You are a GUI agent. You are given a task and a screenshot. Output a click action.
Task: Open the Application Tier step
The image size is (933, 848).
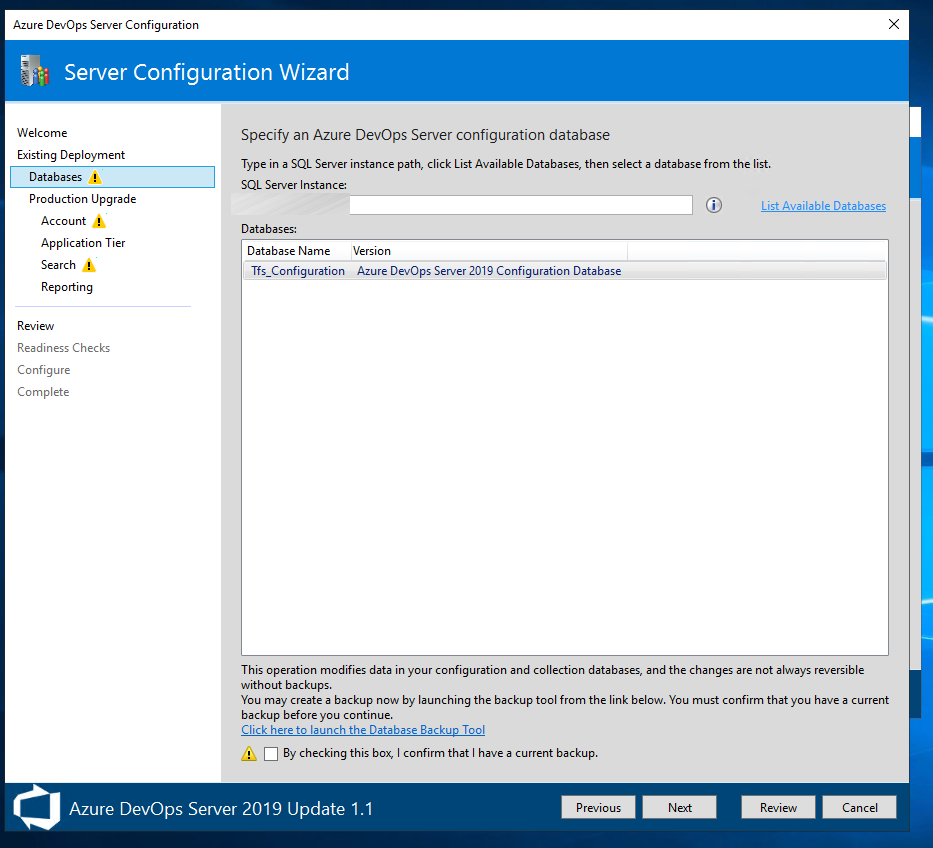point(83,243)
